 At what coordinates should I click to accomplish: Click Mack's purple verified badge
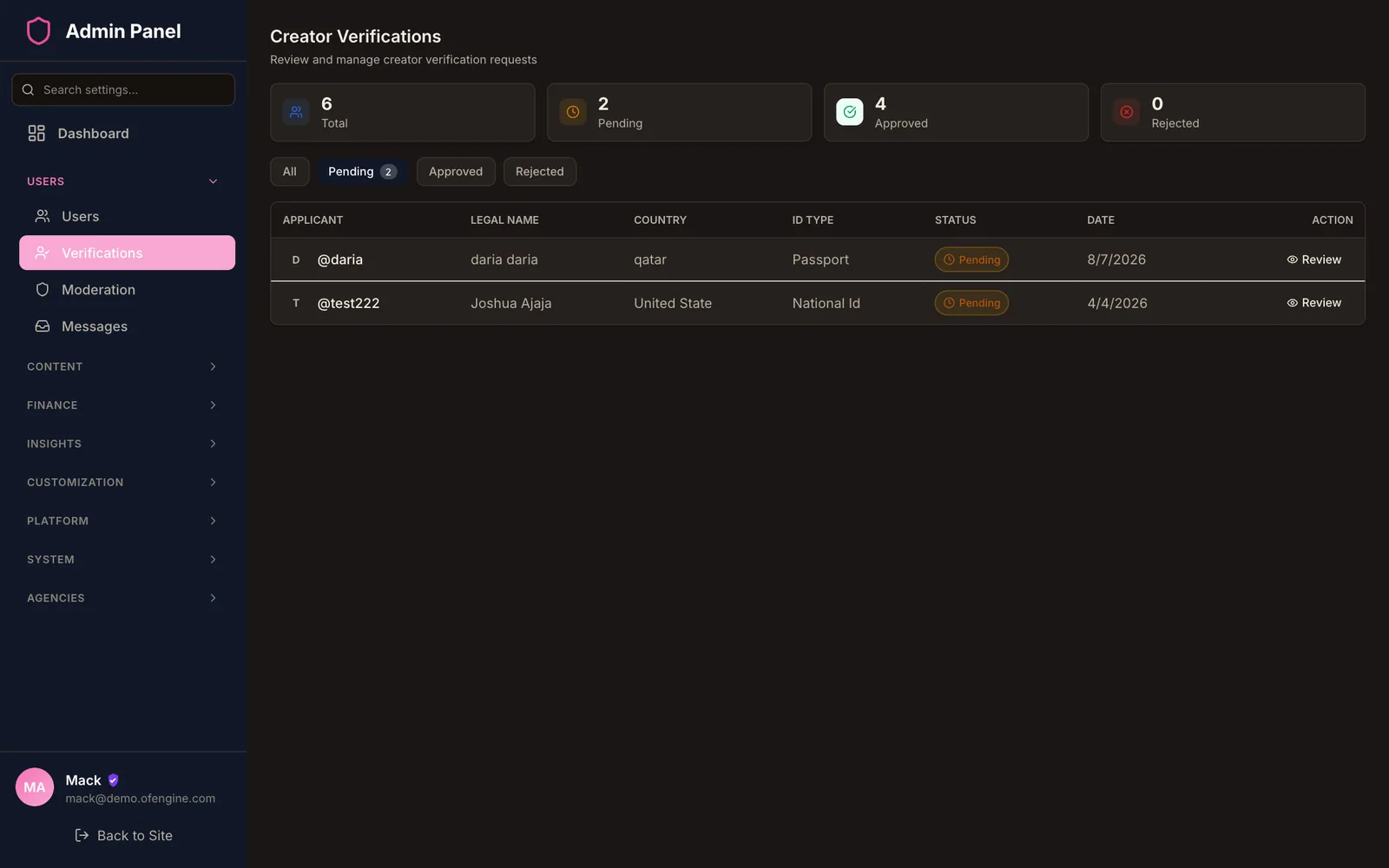(113, 780)
